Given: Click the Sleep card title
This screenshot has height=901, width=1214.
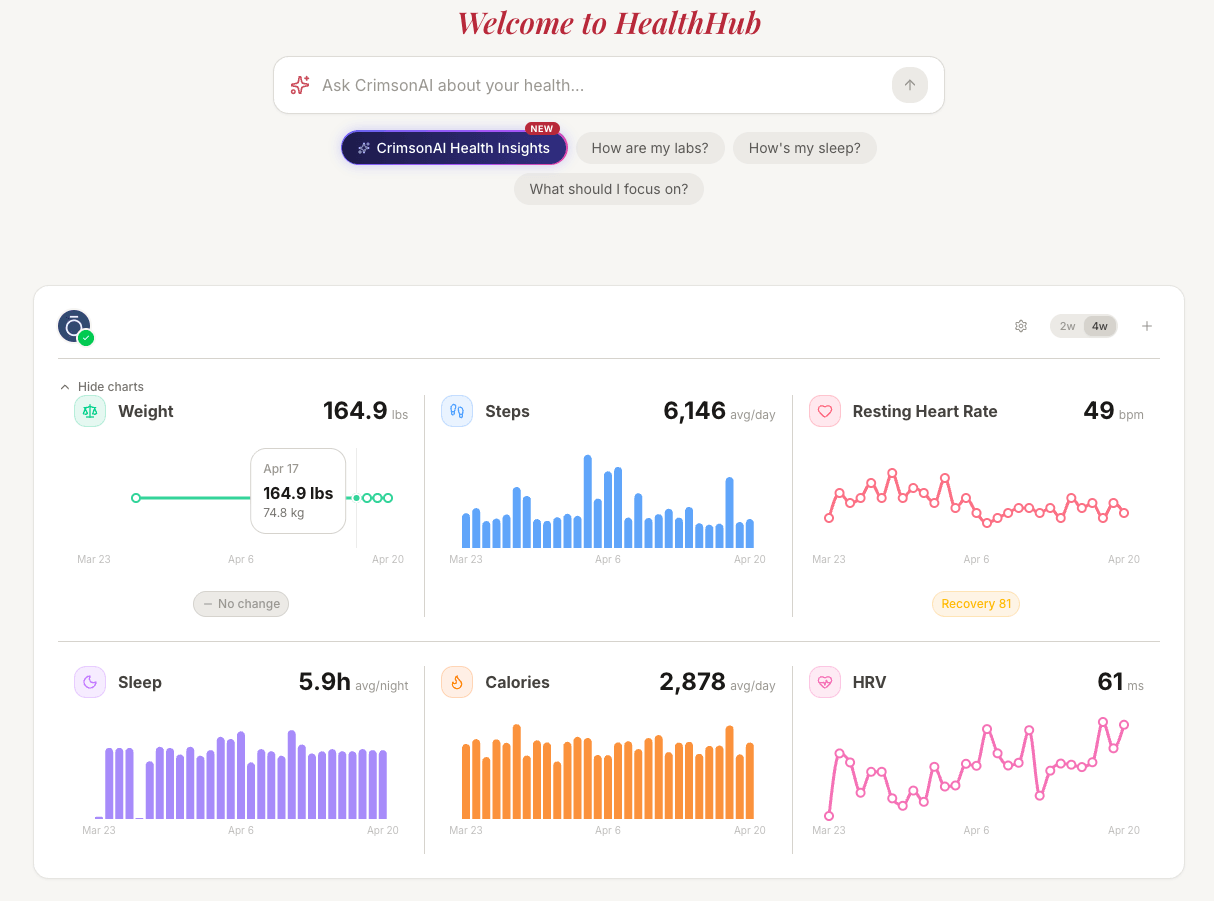Looking at the screenshot, I should click(140, 682).
